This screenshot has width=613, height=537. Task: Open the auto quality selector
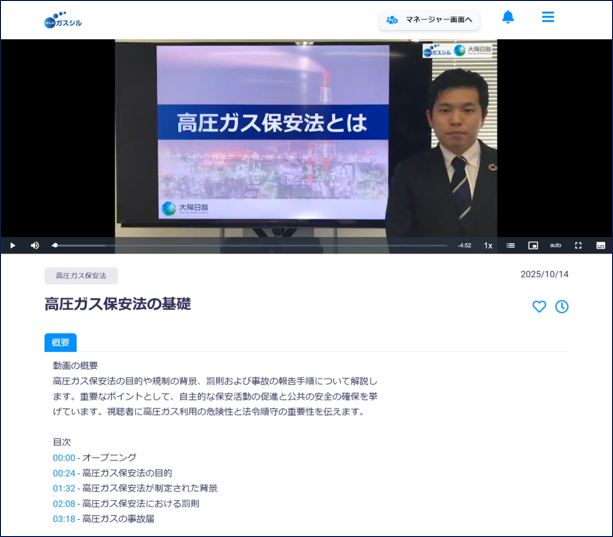coord(555,245)
